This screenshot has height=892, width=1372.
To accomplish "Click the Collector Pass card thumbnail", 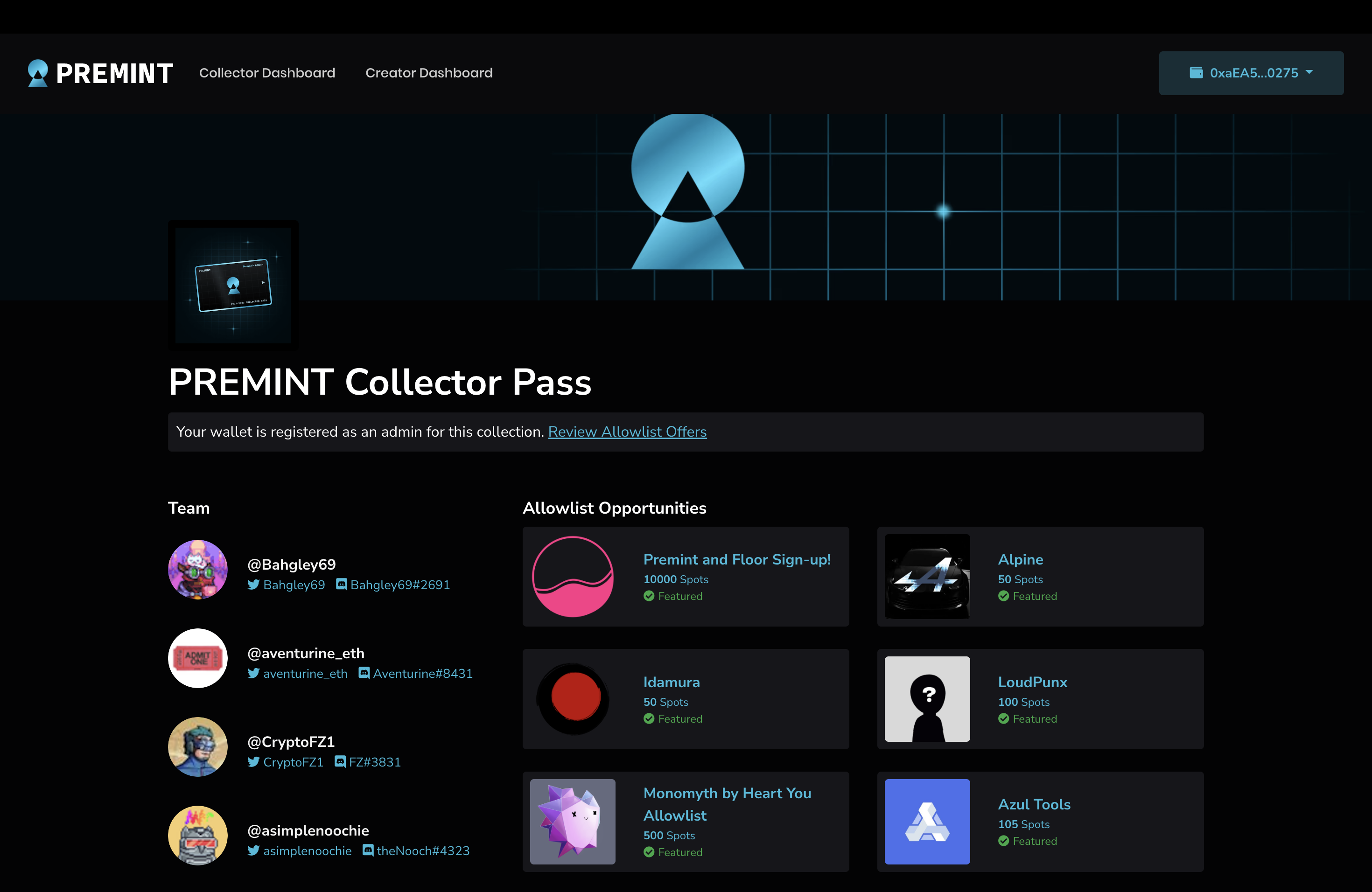I will pos(233,285).
